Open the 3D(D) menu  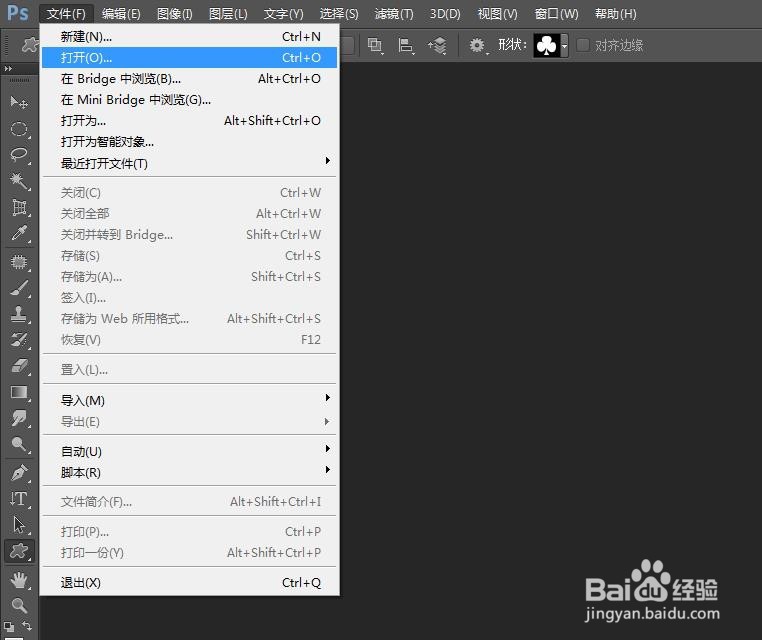click(445, 14)
